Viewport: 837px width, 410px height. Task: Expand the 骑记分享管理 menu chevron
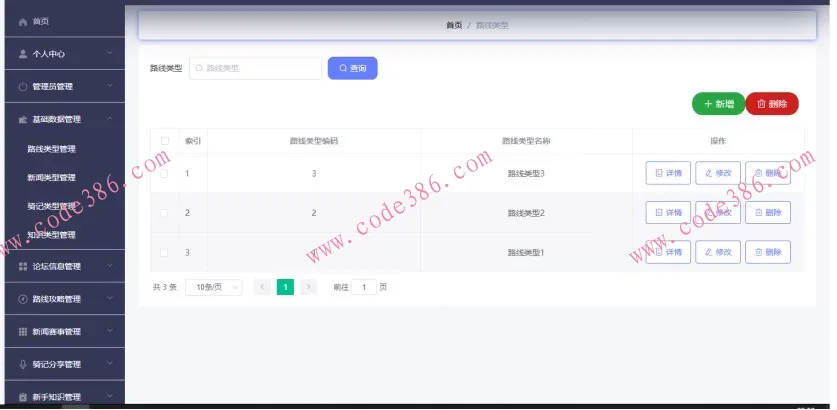109,363
